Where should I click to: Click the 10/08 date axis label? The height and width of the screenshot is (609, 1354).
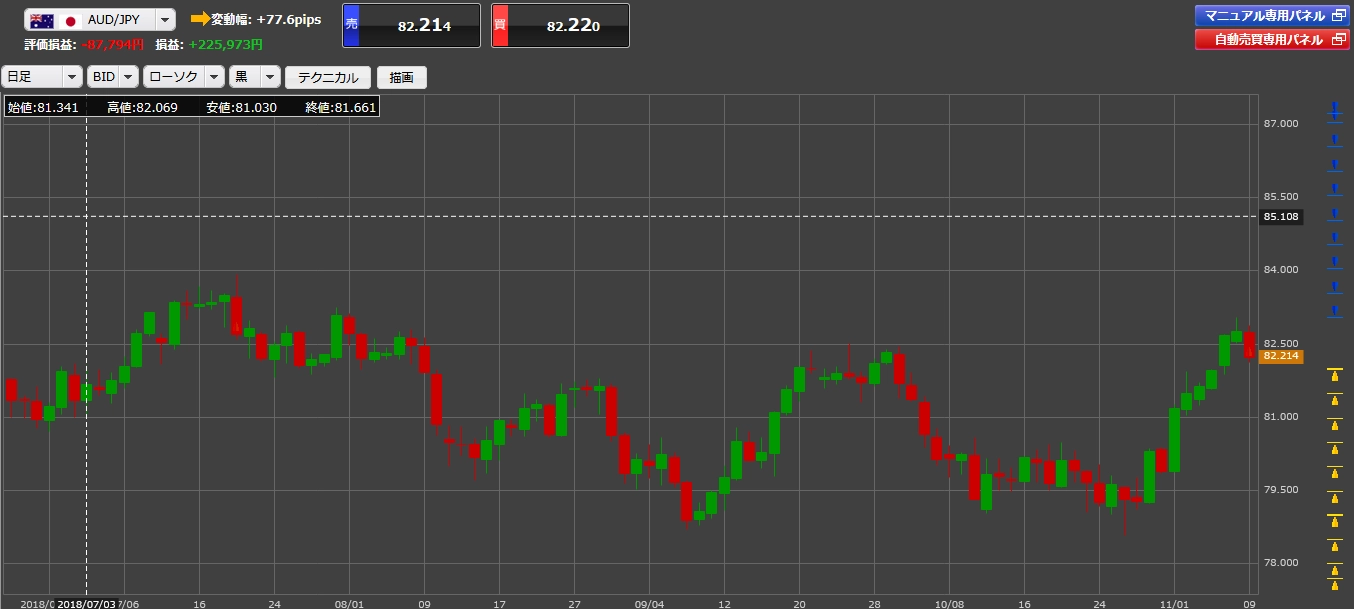coord(949,603)
